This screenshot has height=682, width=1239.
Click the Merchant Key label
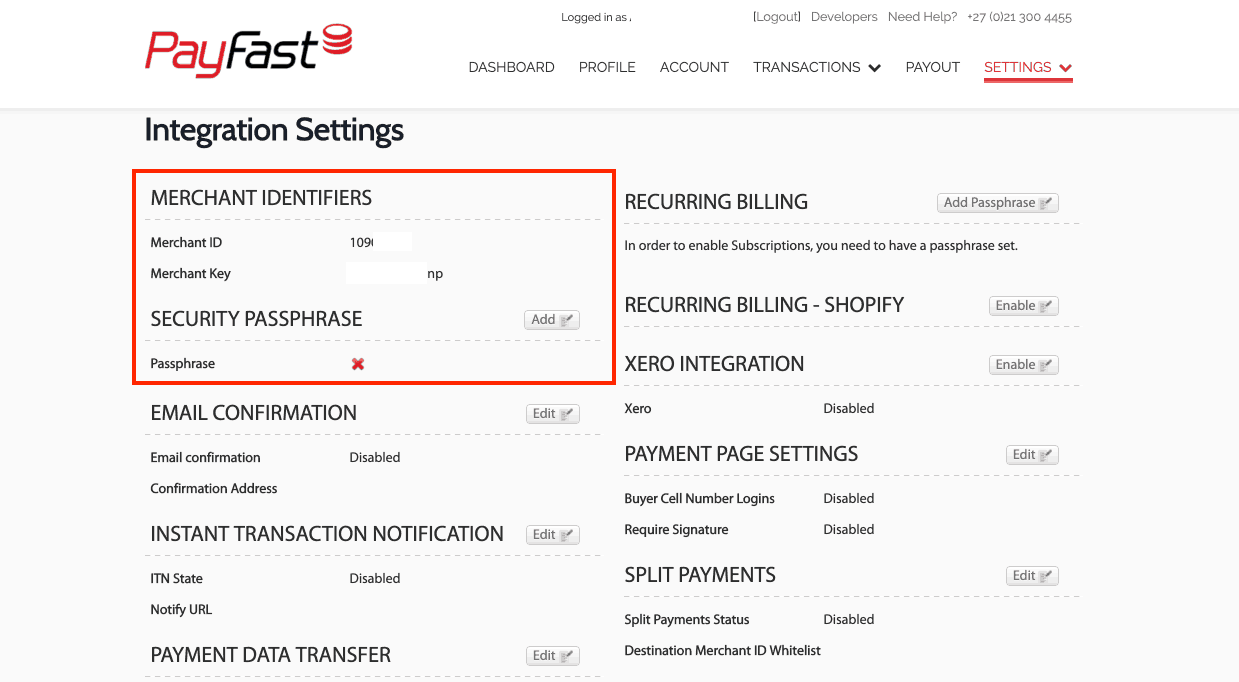(190, 273)
